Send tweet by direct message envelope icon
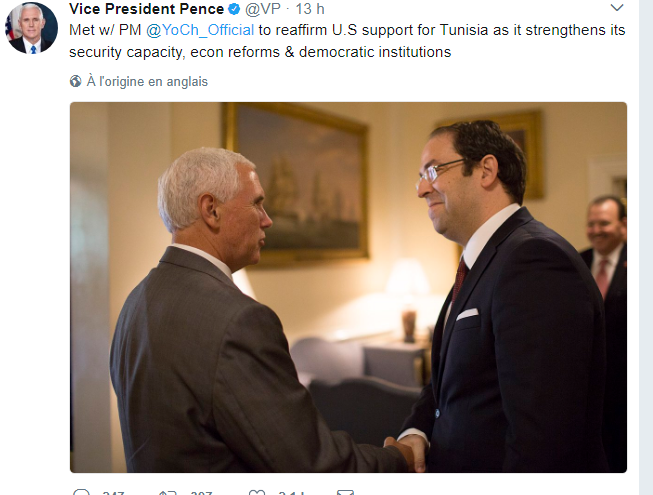The image size is (653, 495). point(345,493)
